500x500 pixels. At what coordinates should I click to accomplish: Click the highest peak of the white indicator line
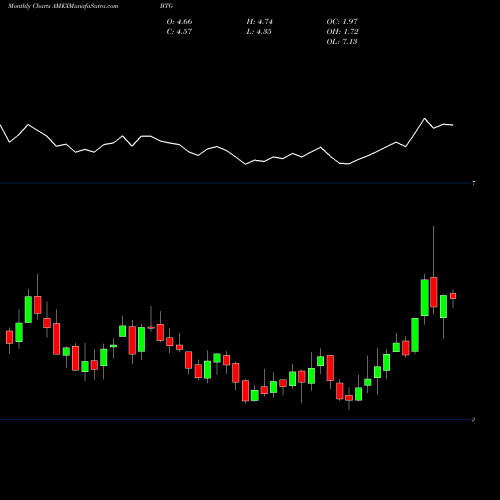click(424, 118)
